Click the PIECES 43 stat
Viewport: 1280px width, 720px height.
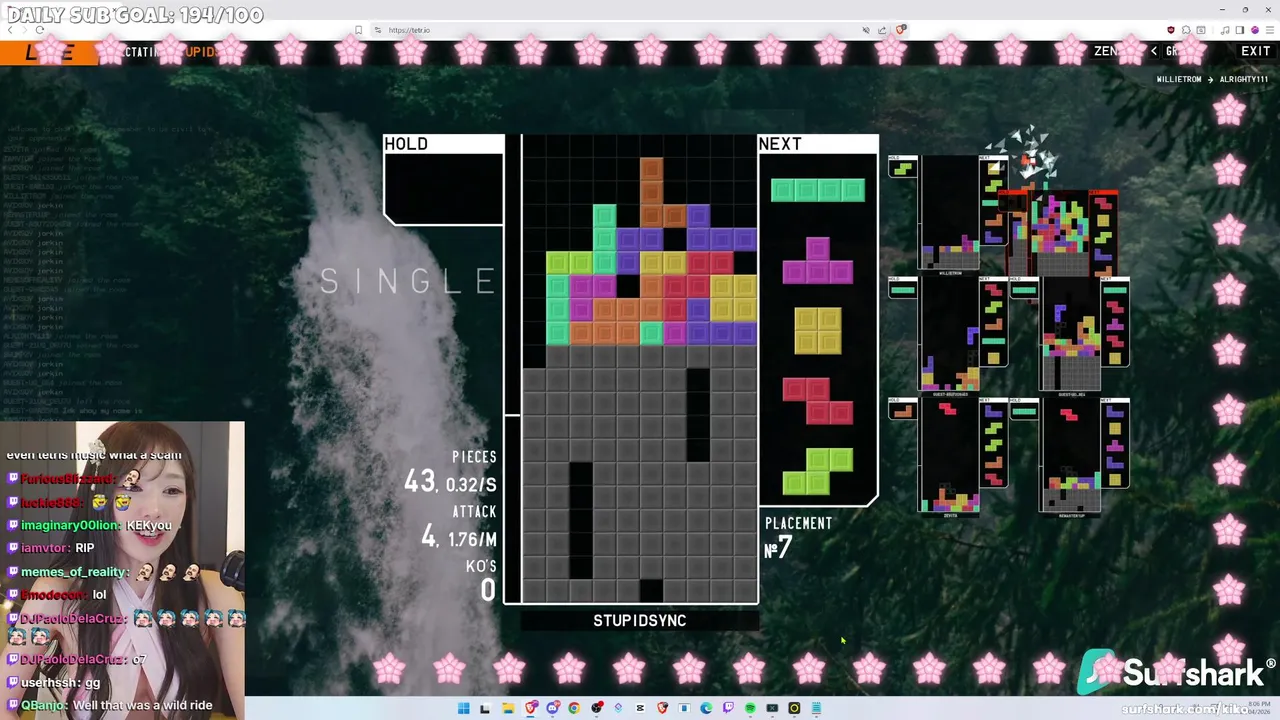click(451, 472)
